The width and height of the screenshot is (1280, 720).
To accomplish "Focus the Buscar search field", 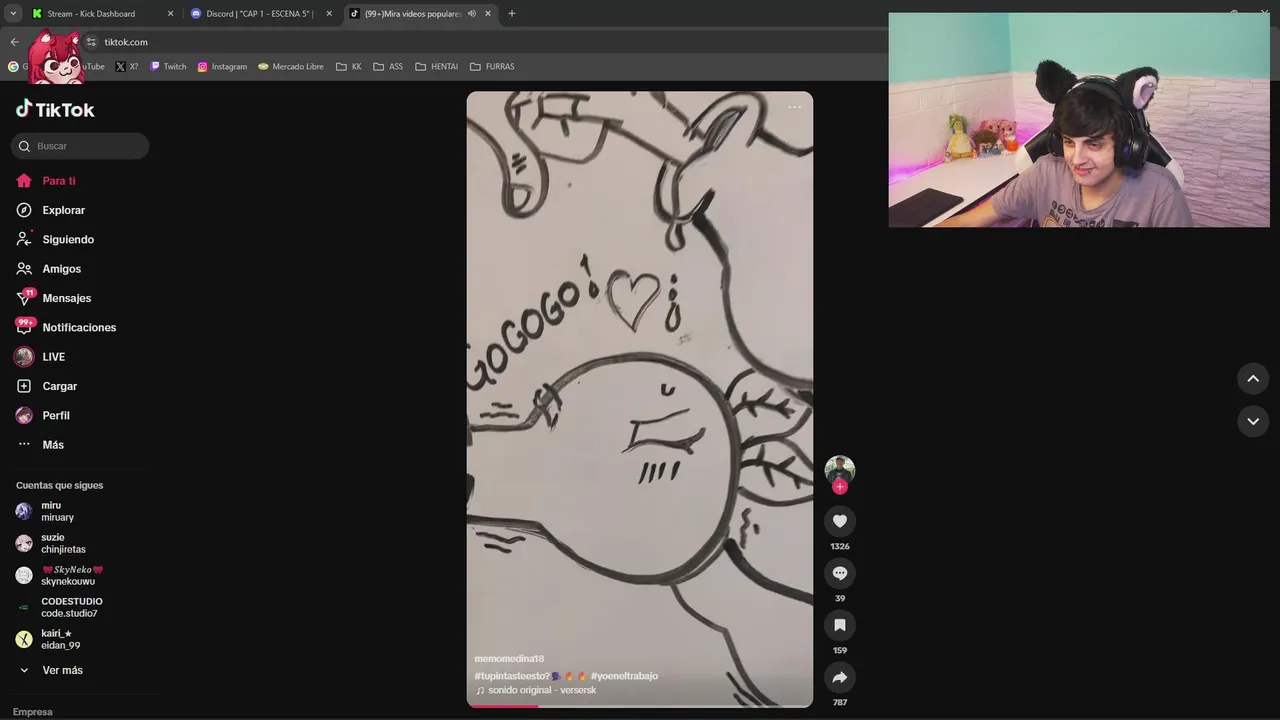I will click(80, 146).
